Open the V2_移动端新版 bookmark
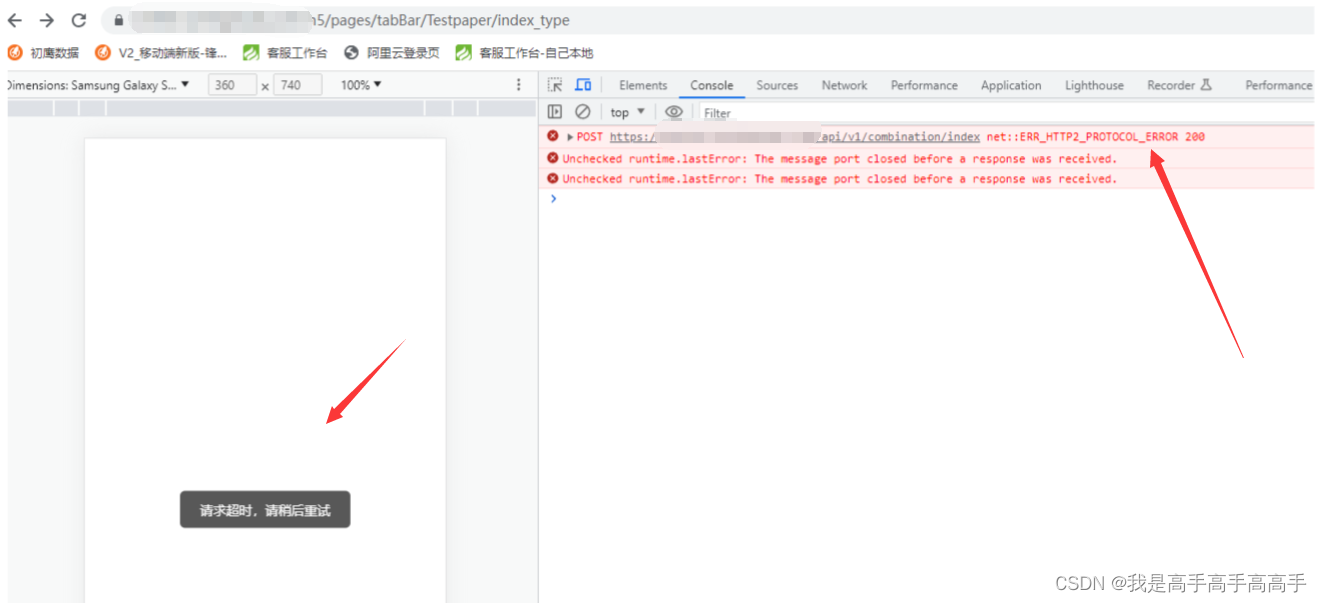Image resolution: width=1322 pixels, height=603 pixels. (161, 53)
